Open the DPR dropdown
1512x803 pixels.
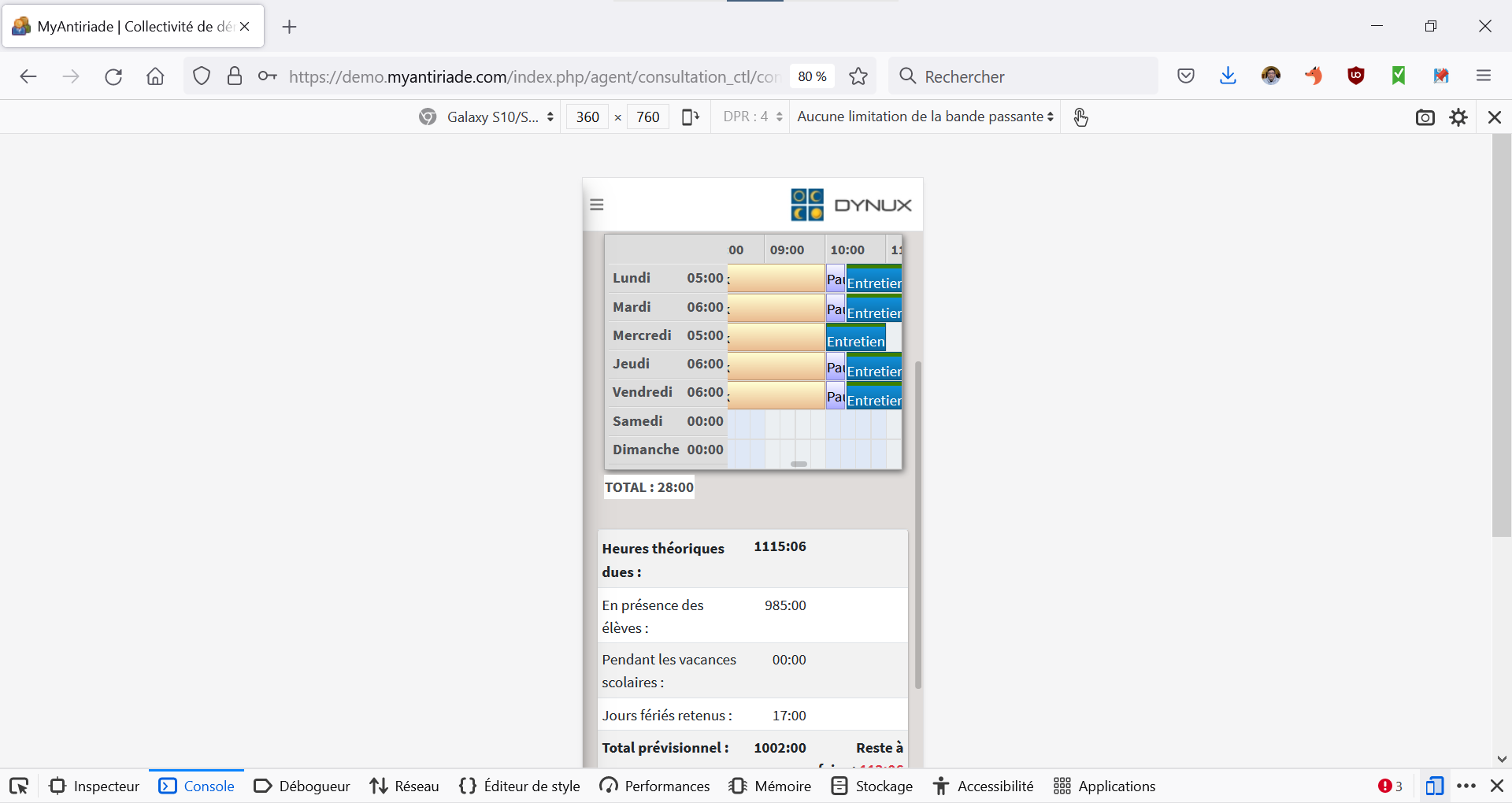[753, 117]
